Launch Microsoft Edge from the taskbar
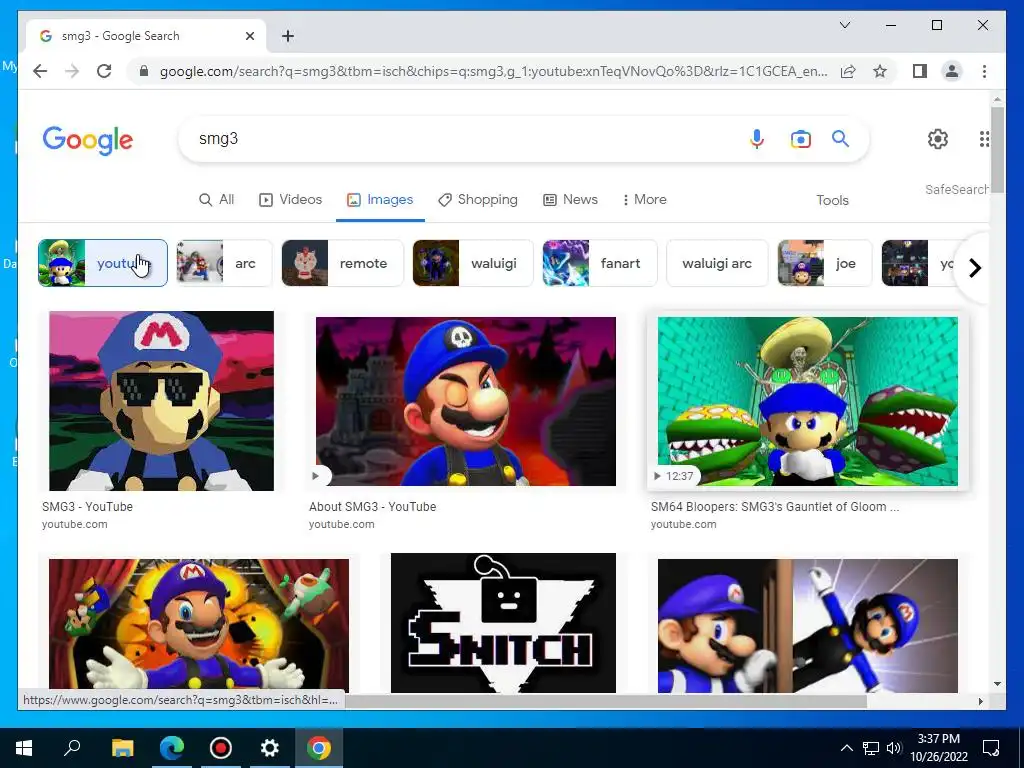Viewport: 1024px width, 768px height. [172, 748]
